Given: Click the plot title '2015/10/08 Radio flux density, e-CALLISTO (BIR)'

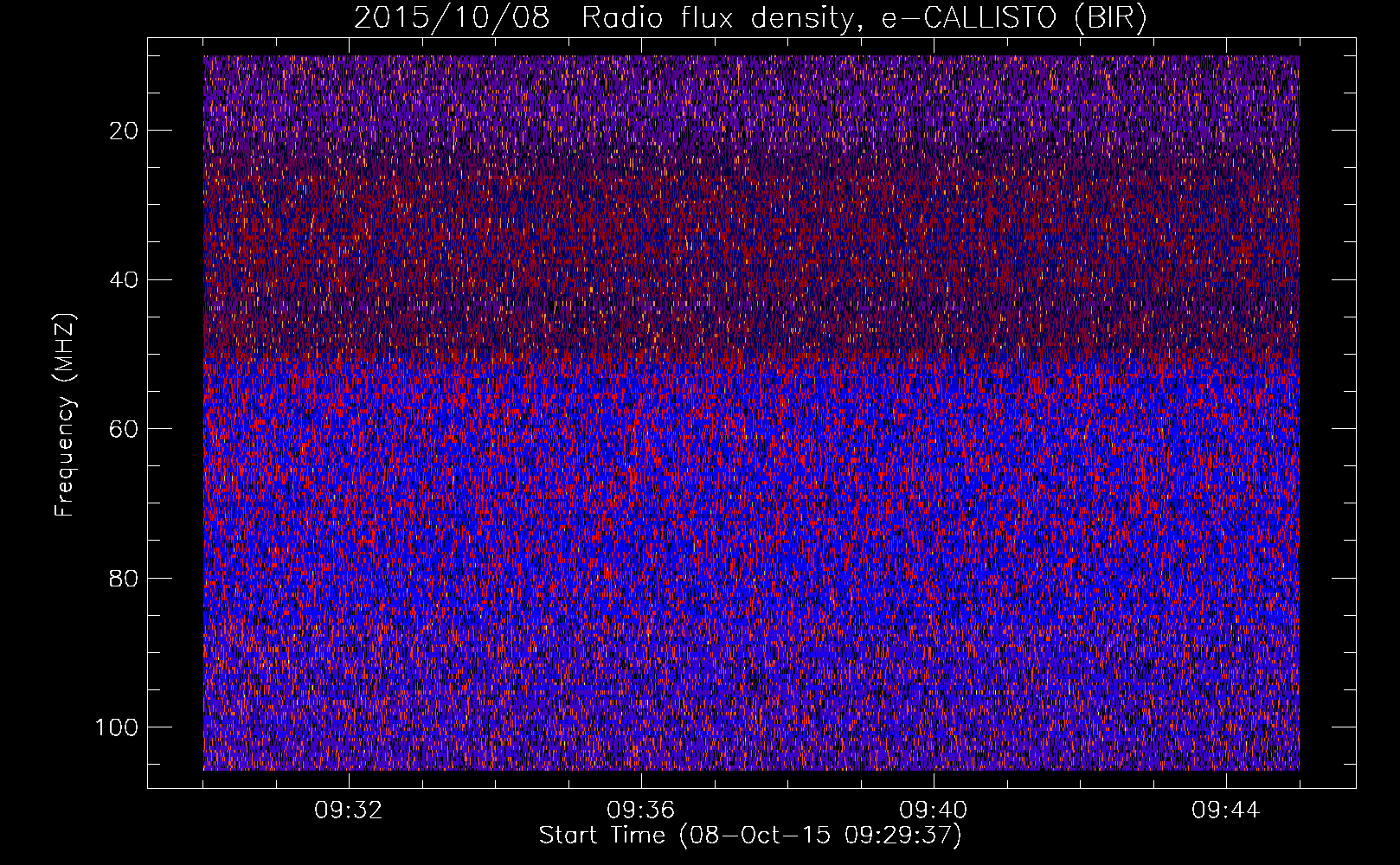Looking at the screenshot, I should click(x=750, y=19).
